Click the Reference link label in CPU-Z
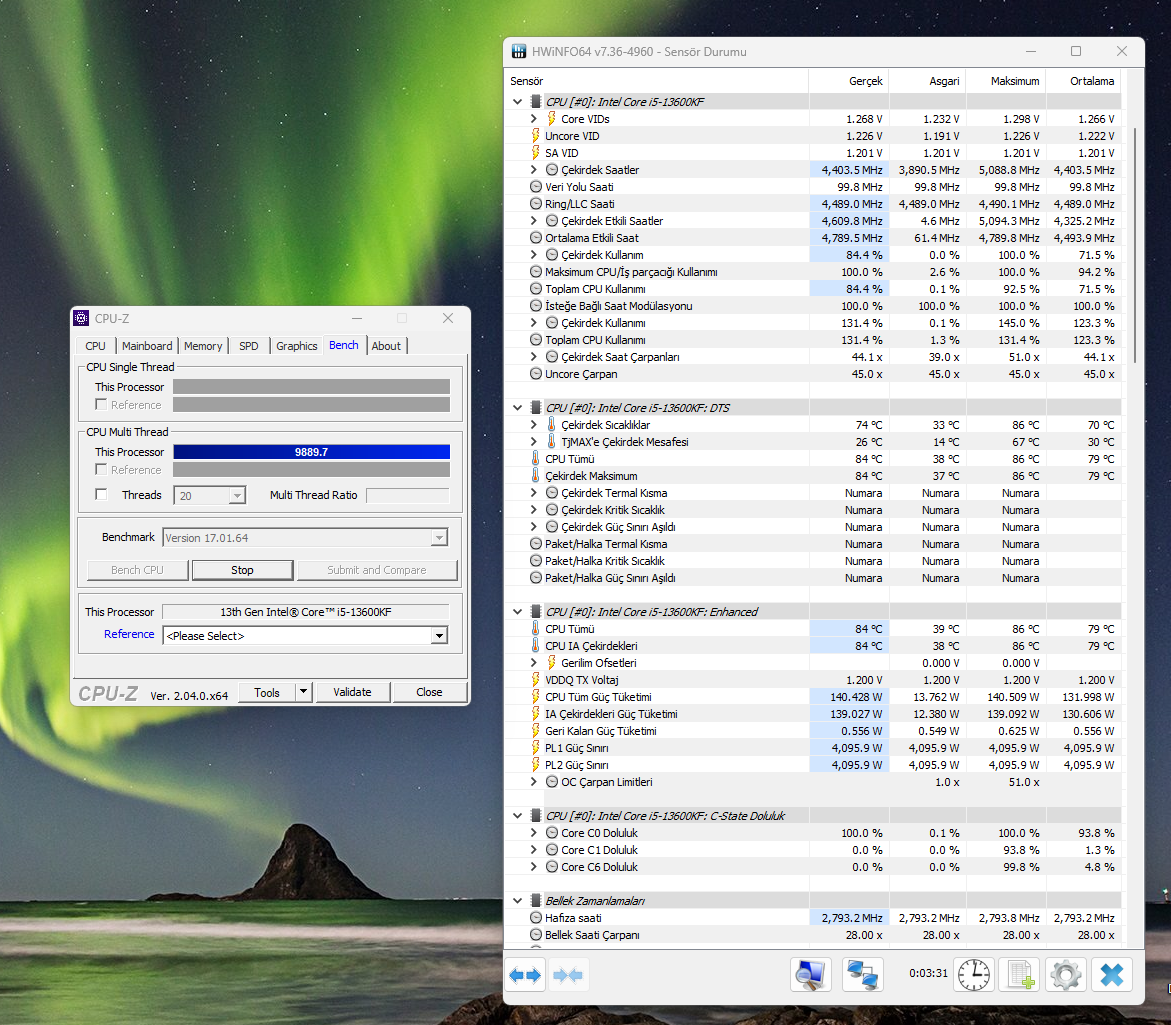 [129, 634]
